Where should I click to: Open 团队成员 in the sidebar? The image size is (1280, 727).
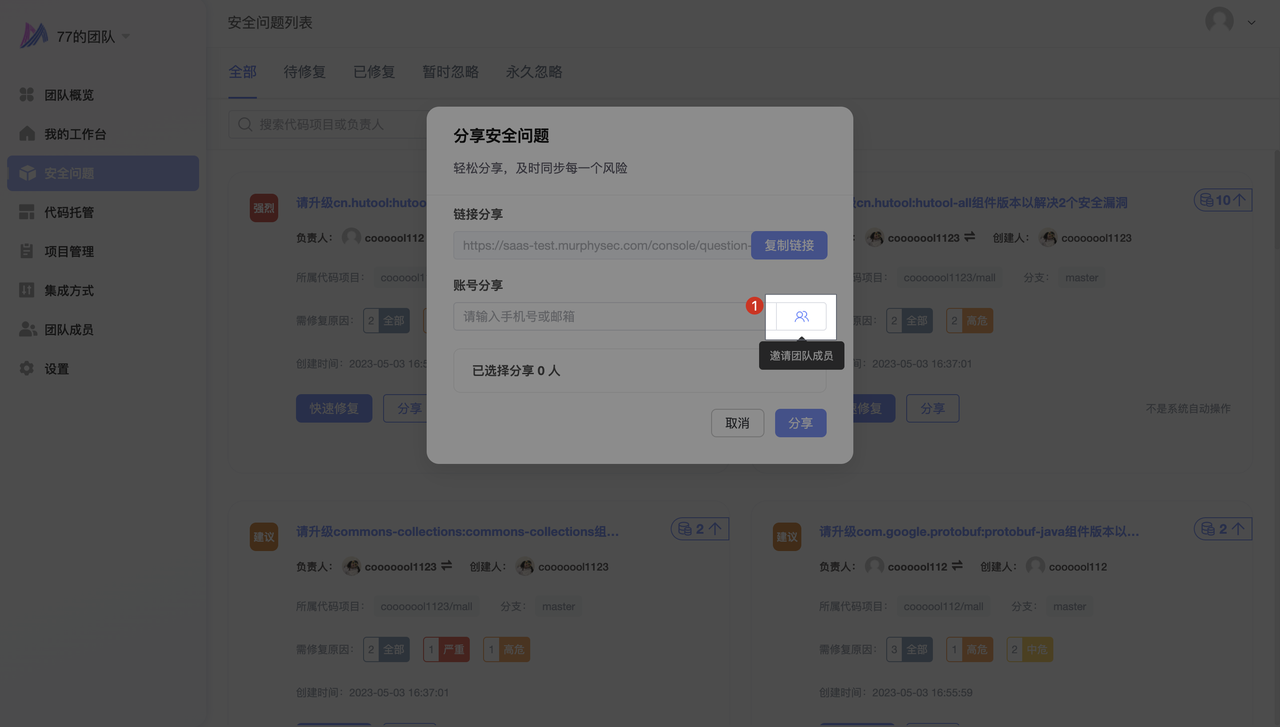pyautogui.click(x=68, y=329)
